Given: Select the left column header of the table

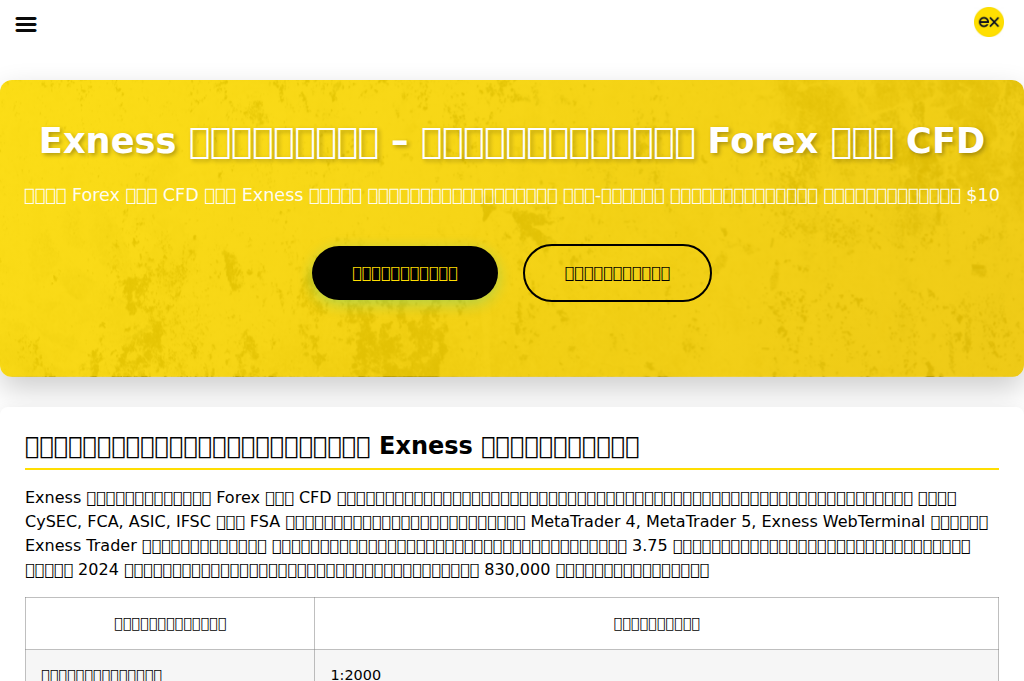Looking at the screenshot, I should 170,623.
